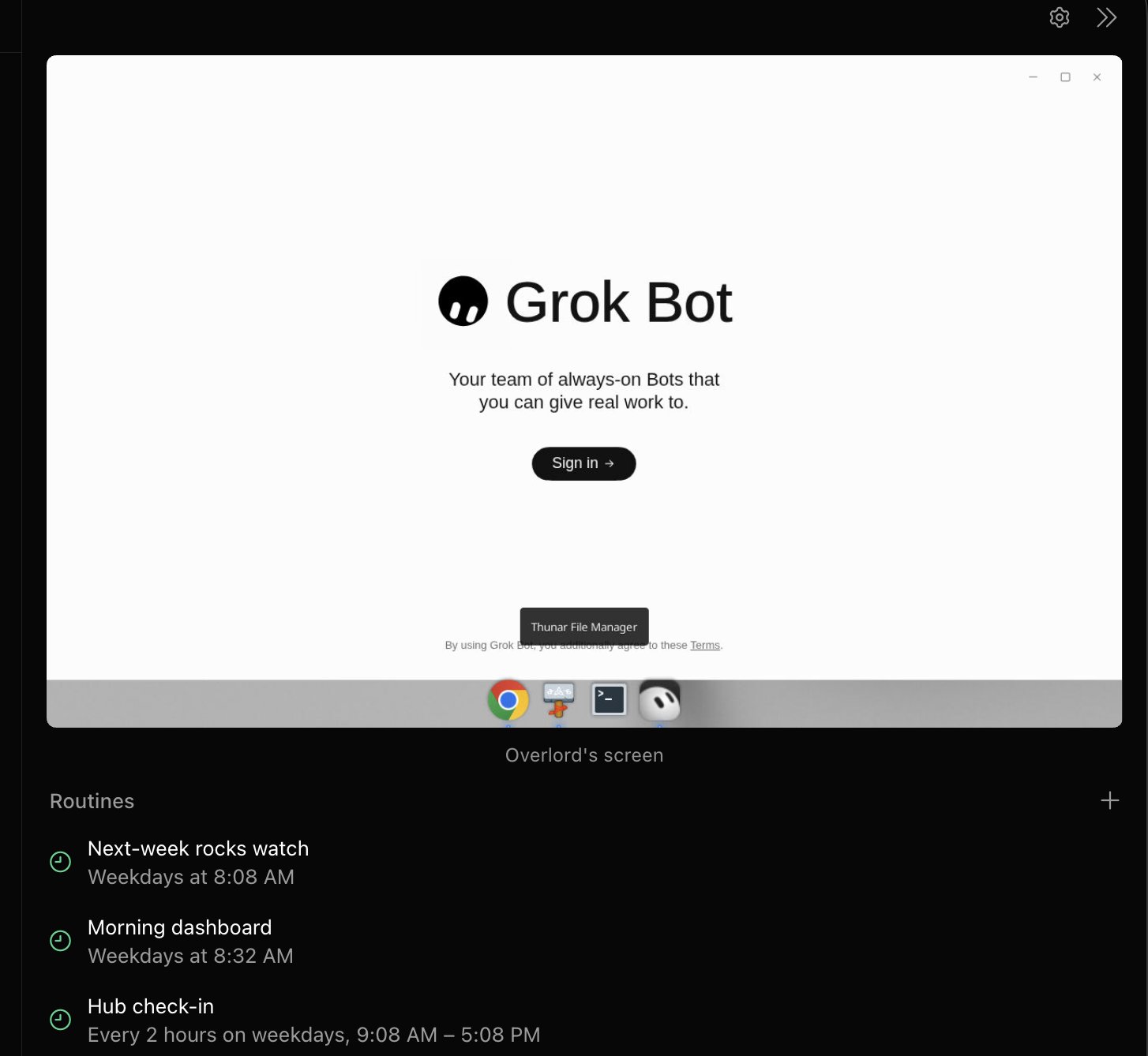Open the Grok Bot dock icon
The width and height of the screenshot is (1148, 1056).
point(659,700)
